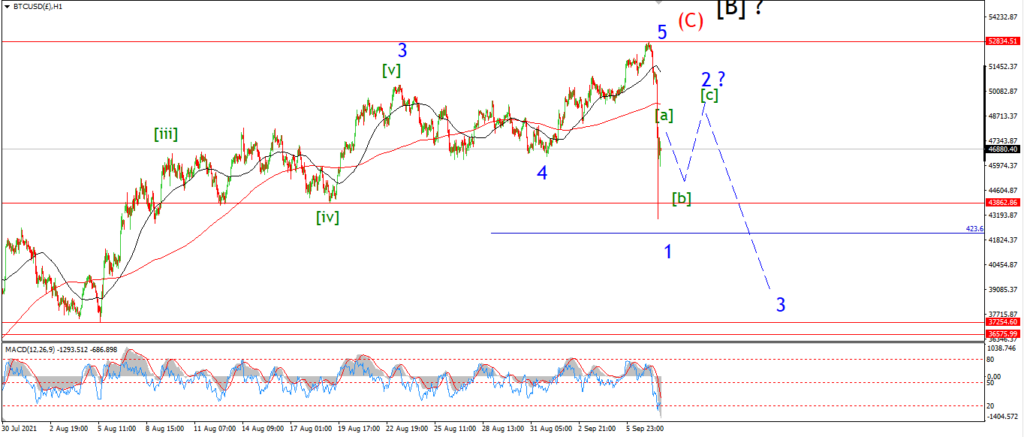1024x437 pixels.
Task: Select the red (C) wave label
Action: 690,21
